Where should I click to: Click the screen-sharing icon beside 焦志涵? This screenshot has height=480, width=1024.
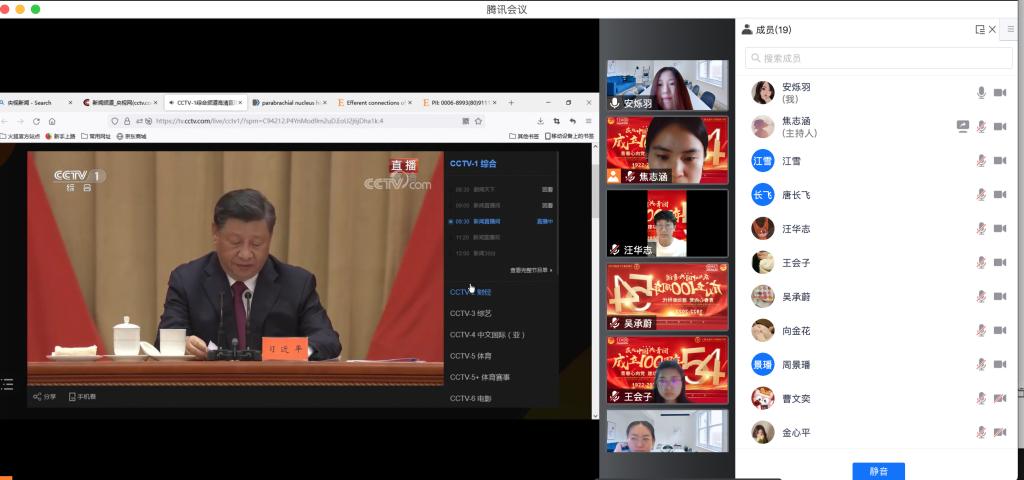pyautogui.click(x=963, y=127)
